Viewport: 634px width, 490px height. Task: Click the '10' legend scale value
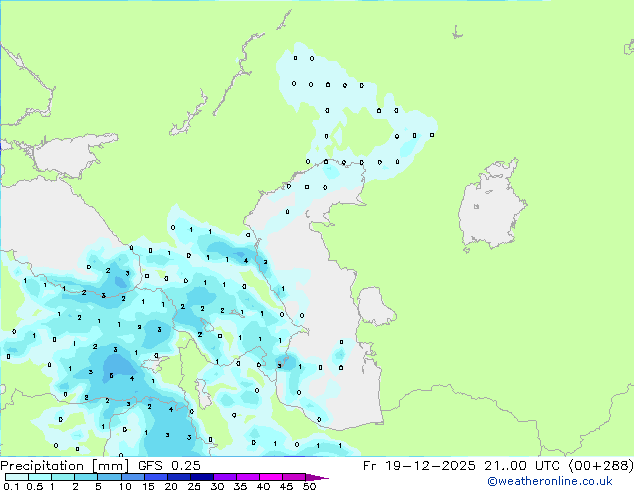(x=125, y=486)
